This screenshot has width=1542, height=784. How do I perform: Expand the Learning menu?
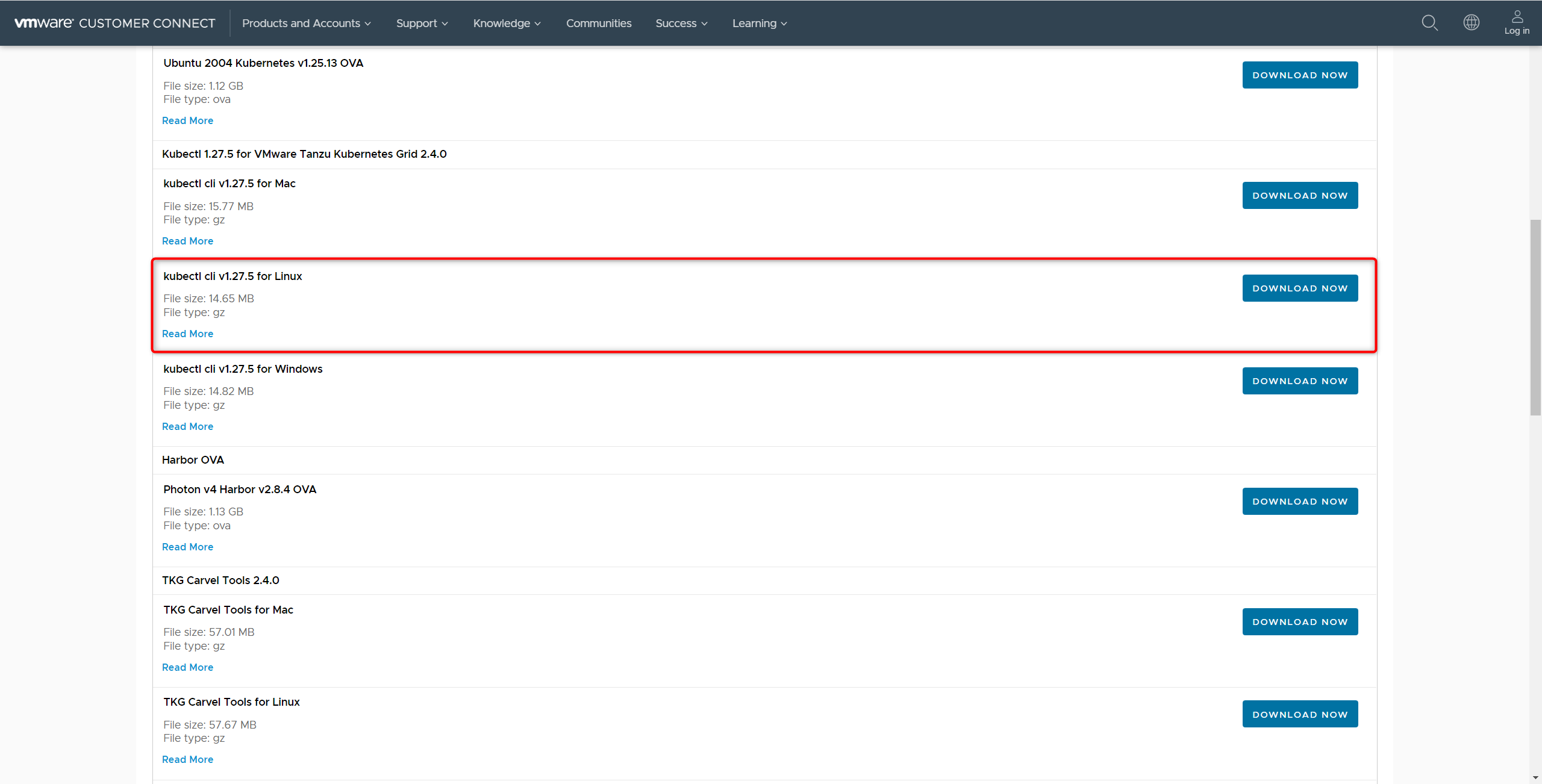[759, 23]
